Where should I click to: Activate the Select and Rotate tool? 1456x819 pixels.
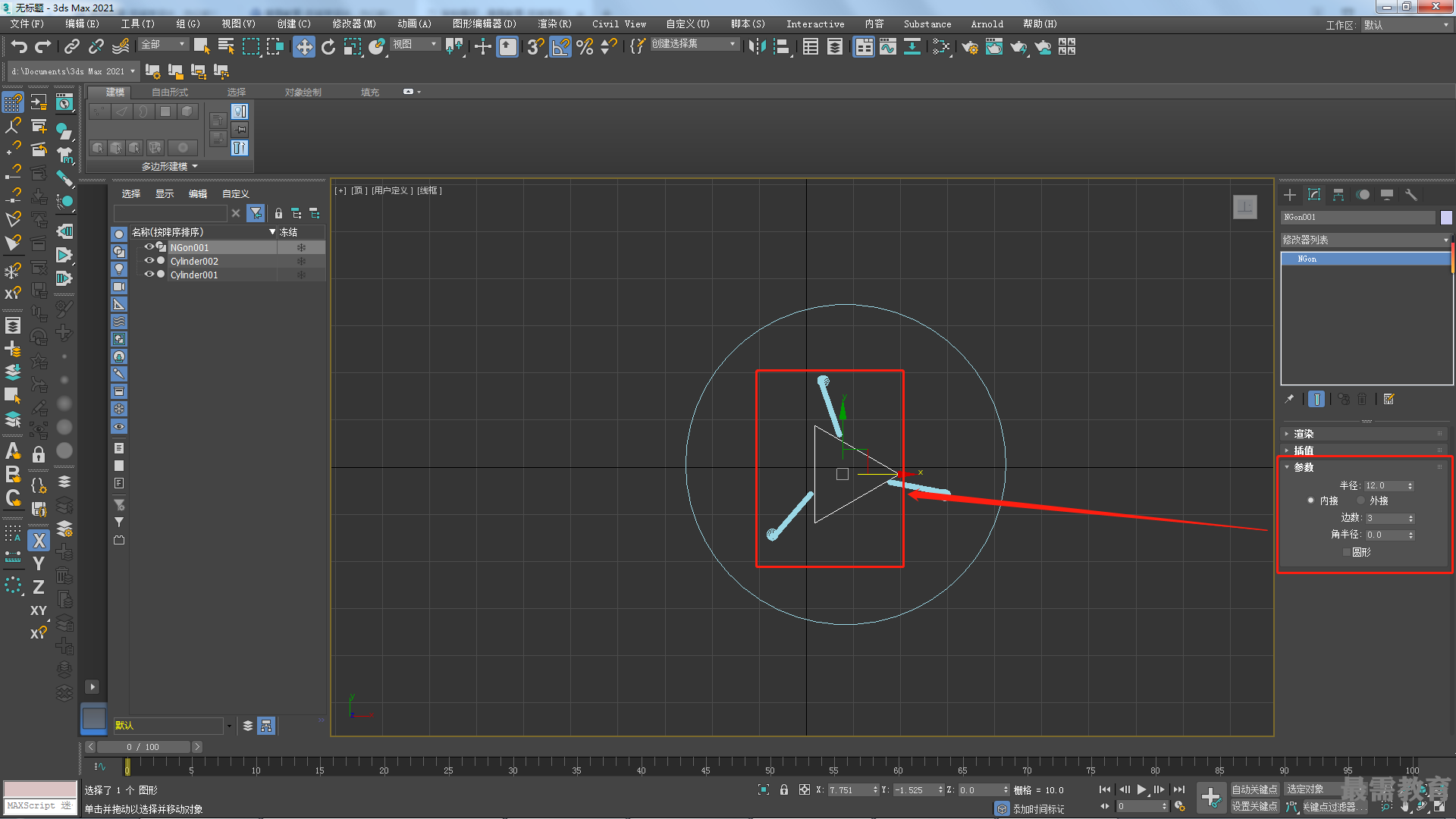328,47
